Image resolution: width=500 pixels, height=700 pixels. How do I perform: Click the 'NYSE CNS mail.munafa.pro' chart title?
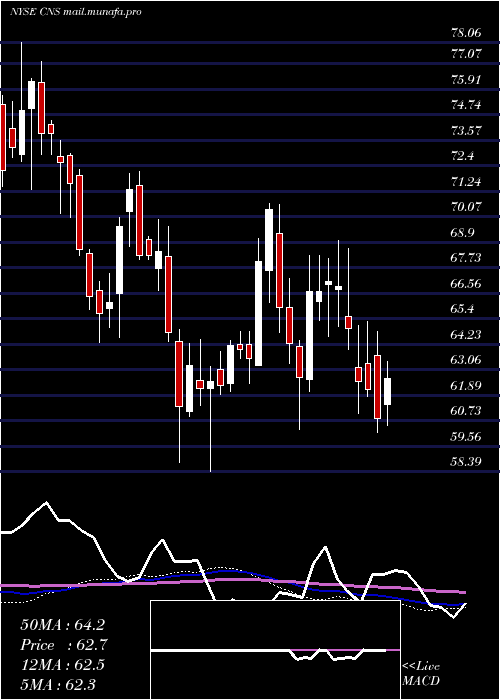[x=75, y=12]
